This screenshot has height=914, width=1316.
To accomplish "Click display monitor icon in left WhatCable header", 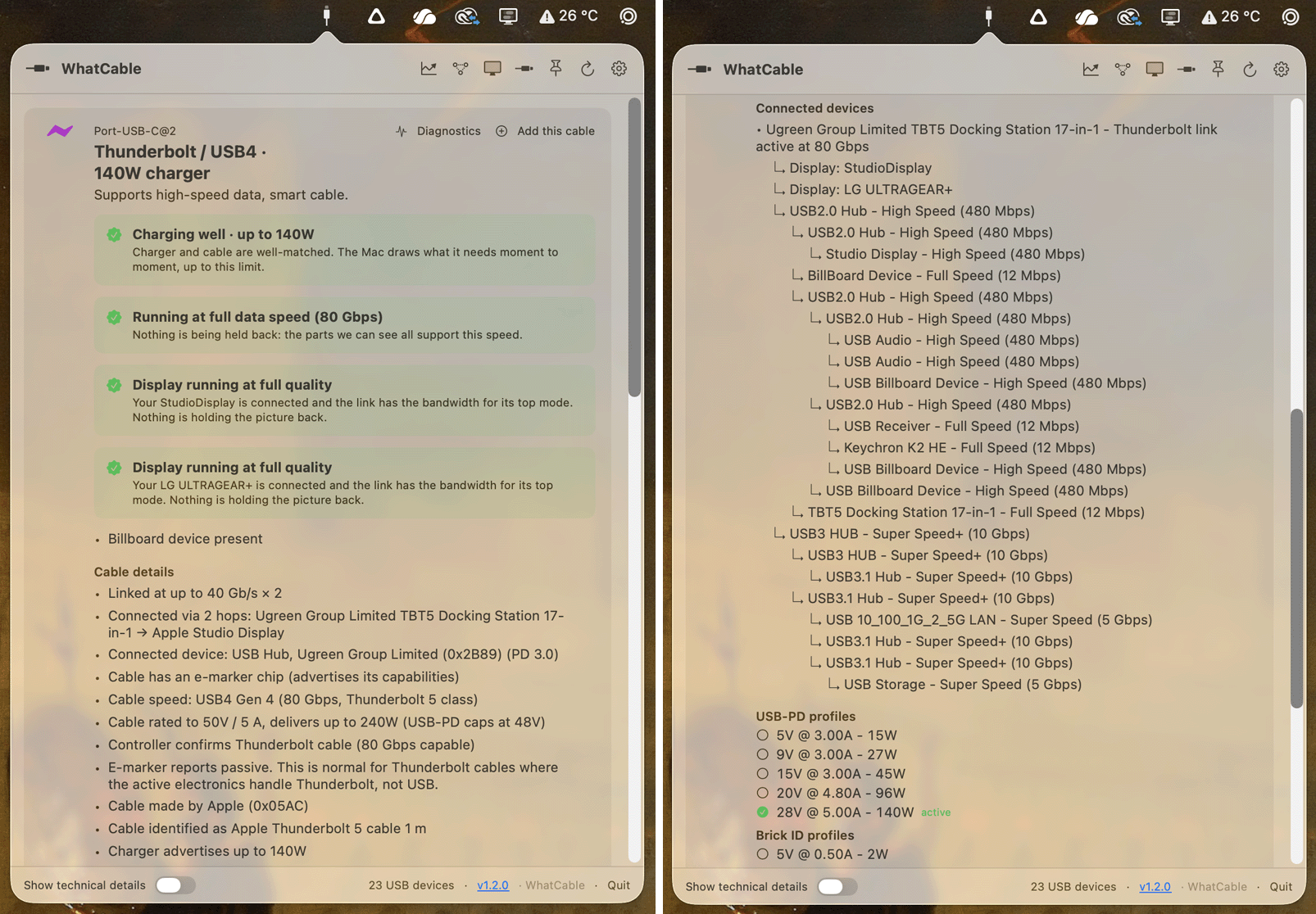I will pyautogui.click(x=492, y=69).
